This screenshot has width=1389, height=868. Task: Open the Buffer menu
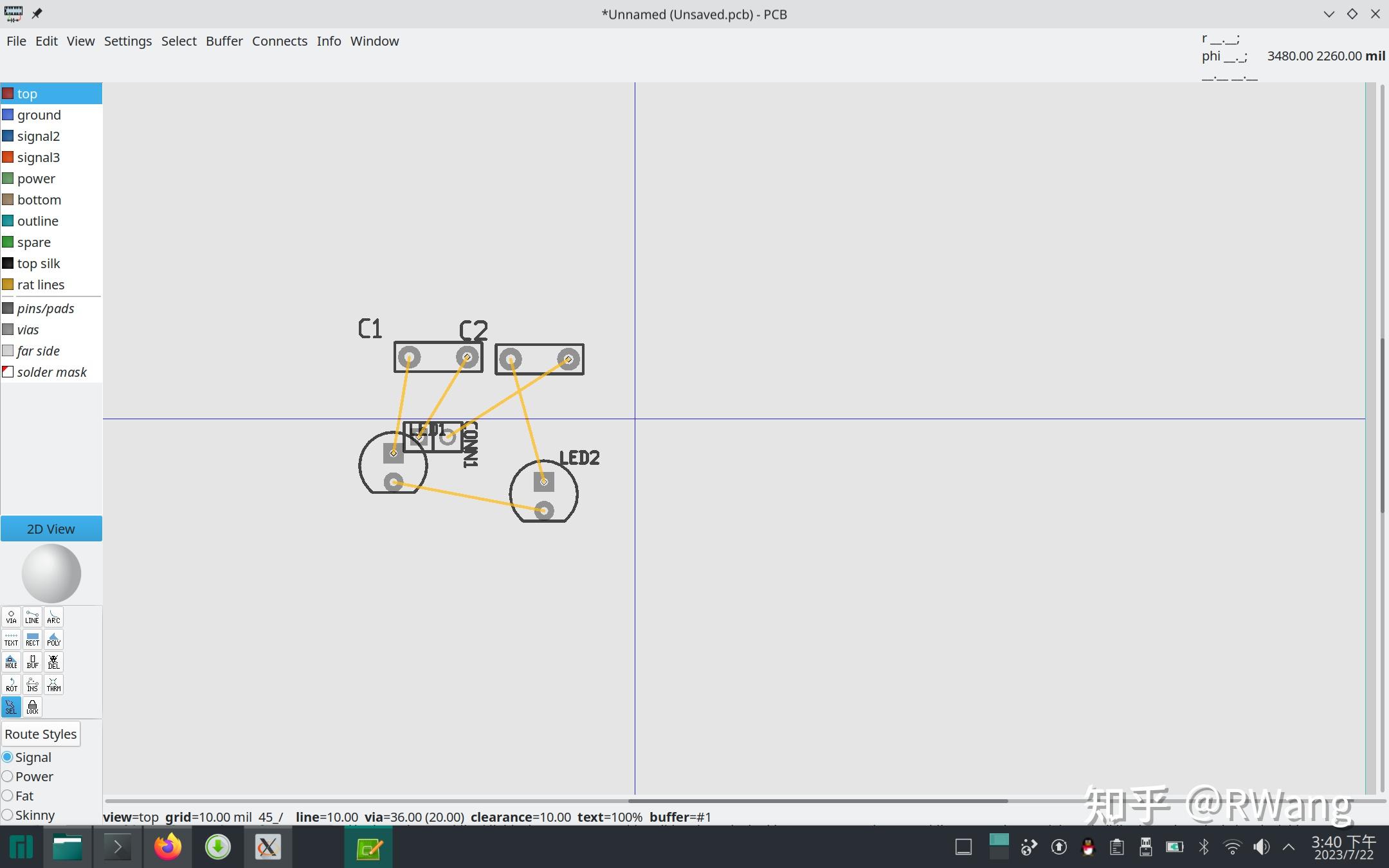coord(224,41)
